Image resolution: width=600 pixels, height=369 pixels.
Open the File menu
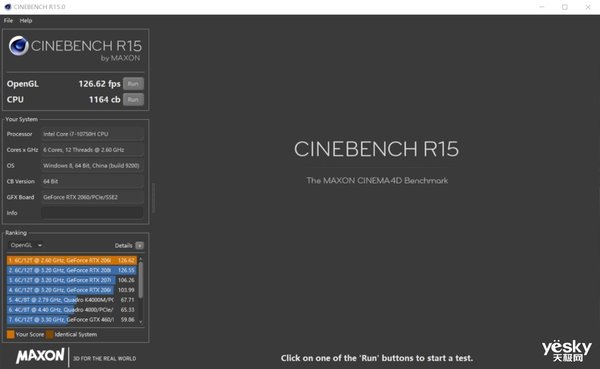pyautogui.click(x=8, y=21)
